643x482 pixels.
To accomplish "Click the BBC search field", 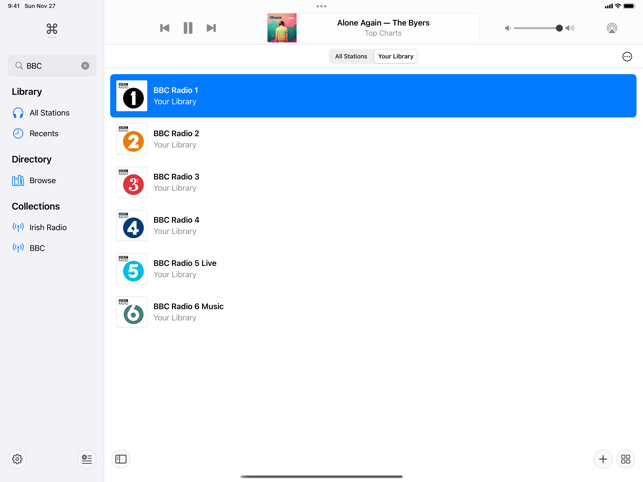I will click(52, 66).
